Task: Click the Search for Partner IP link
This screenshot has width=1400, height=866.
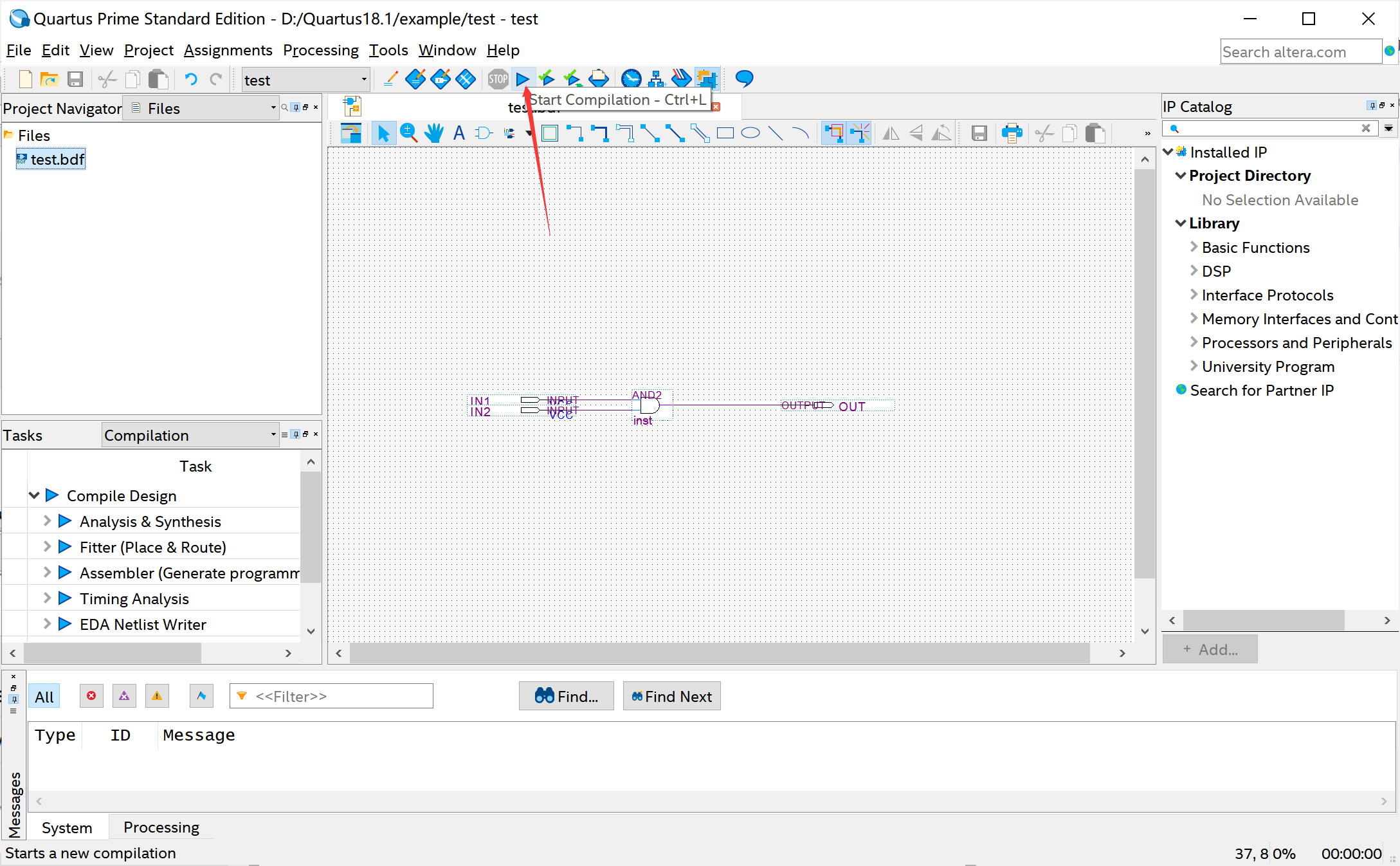Action: pyautogui.click(x=1261, y=391)
